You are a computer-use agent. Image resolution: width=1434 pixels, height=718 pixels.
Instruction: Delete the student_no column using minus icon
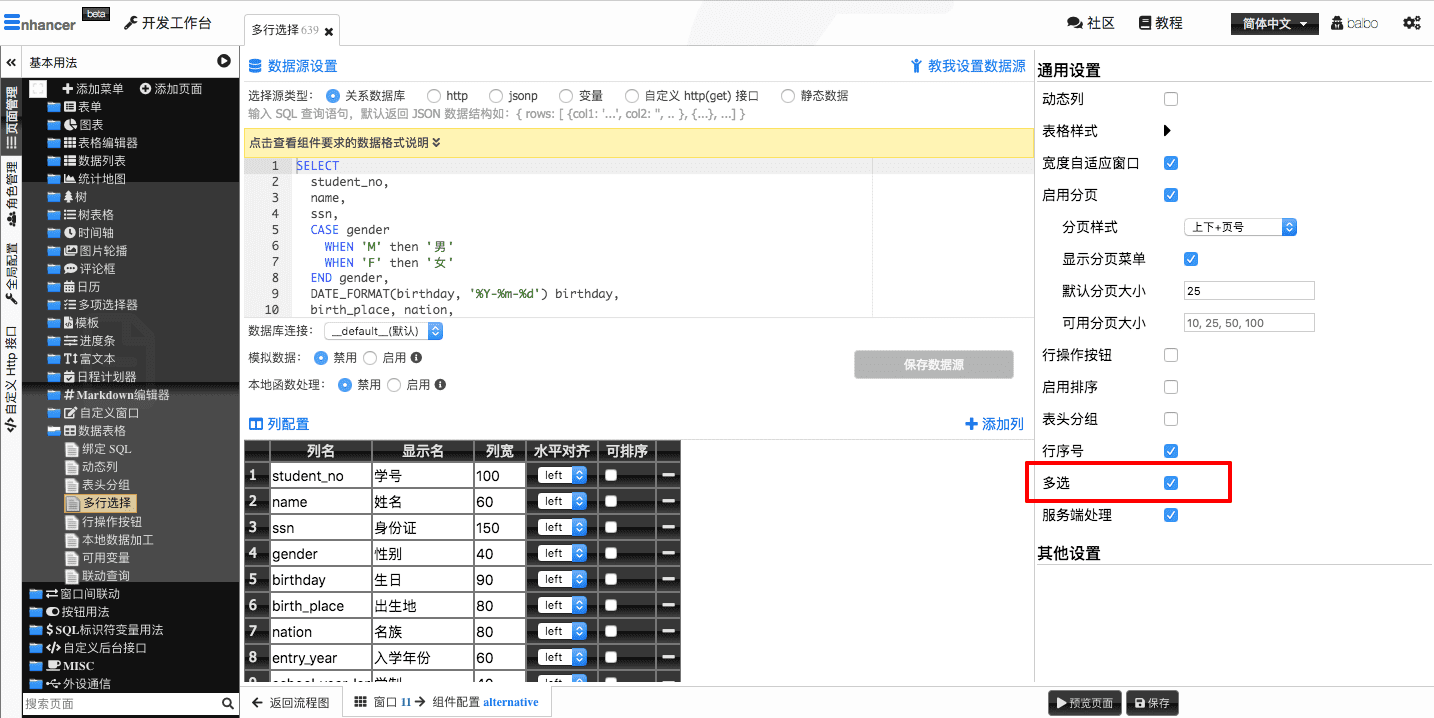pos(667,476)
